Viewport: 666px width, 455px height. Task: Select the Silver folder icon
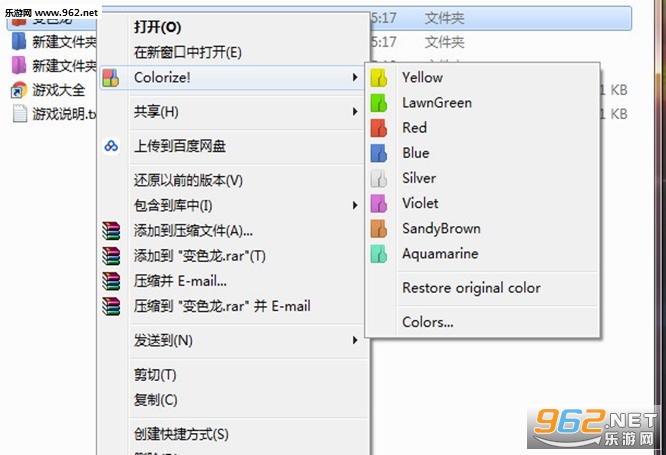[x=378, y=178]
